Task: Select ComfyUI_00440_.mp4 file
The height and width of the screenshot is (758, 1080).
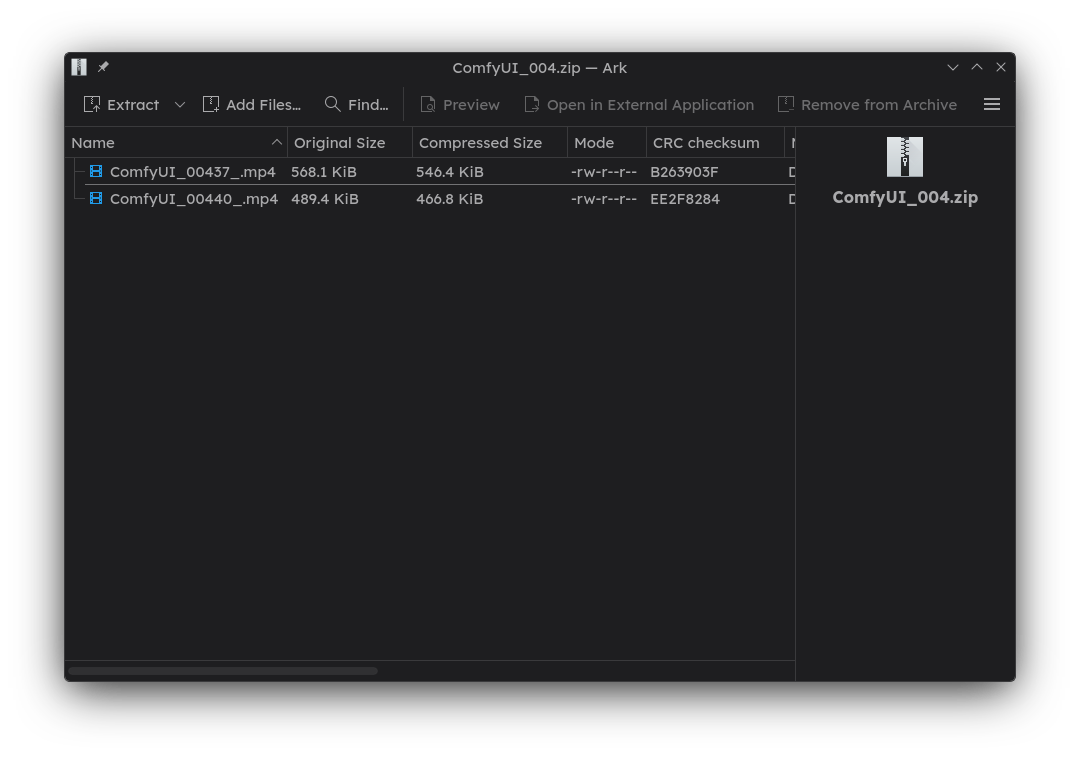Action: (x=193, y=199)
